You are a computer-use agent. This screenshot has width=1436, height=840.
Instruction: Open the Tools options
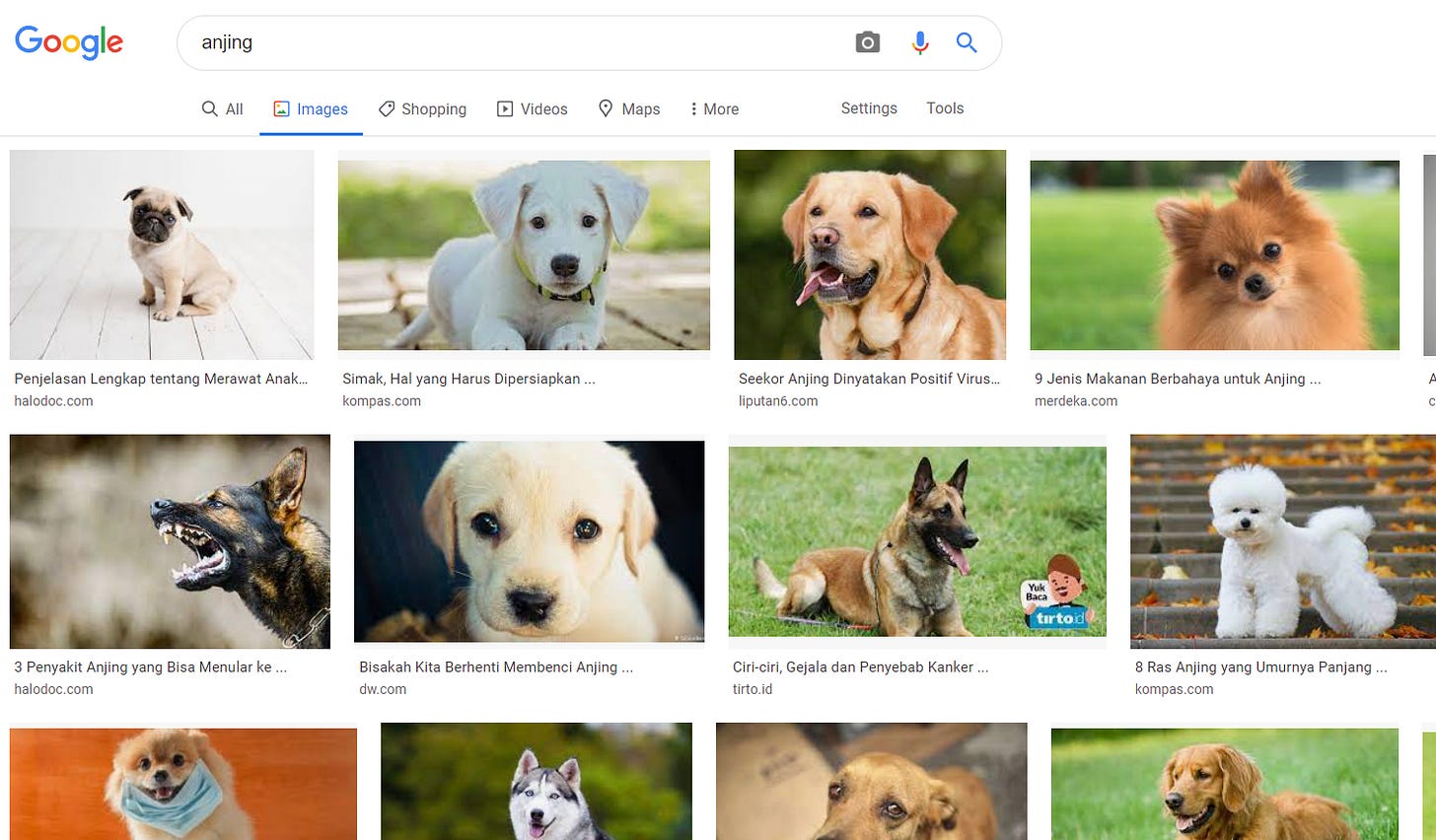click(x=945, y=108)
